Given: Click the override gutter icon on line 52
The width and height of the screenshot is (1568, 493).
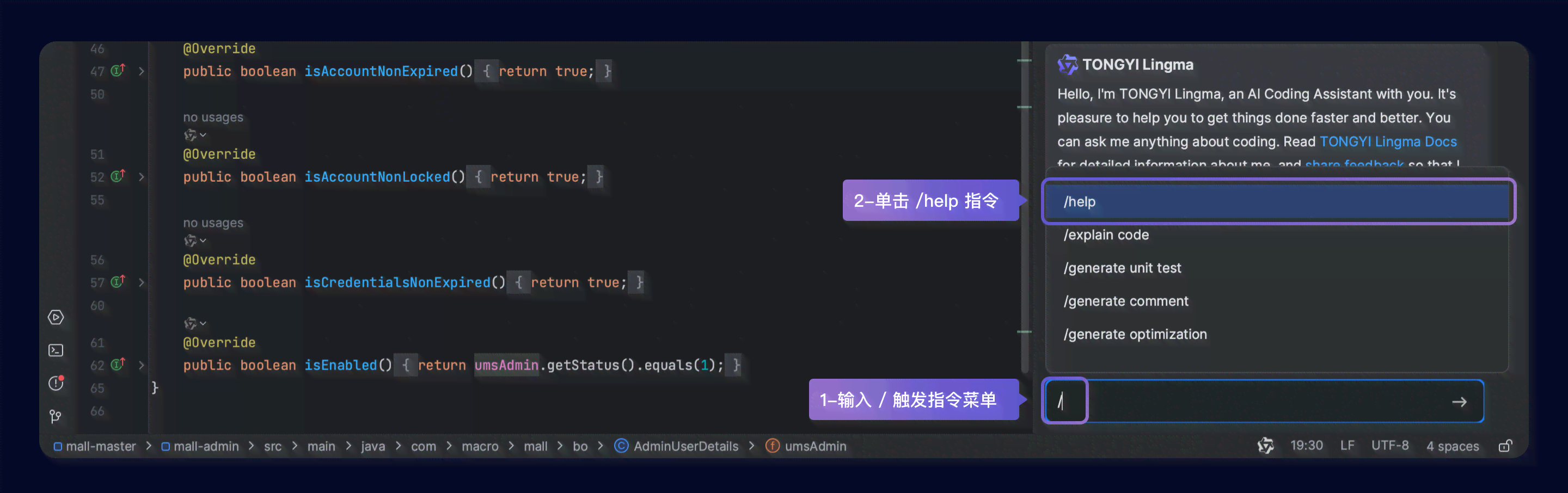Looking at the screenshot, I should point(118,176).
